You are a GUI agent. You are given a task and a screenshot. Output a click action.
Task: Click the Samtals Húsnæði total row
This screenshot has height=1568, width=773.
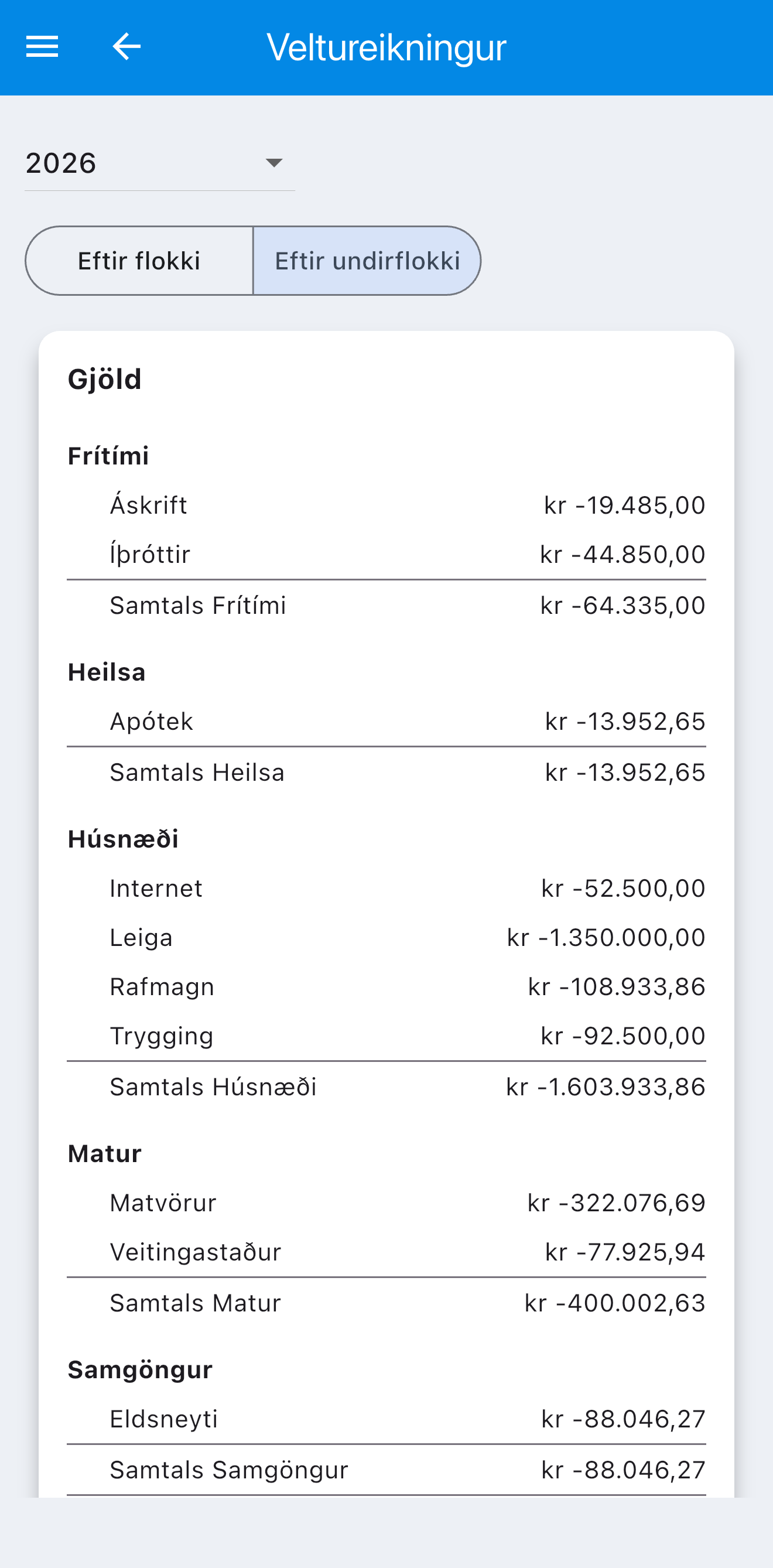(386, 1087)
